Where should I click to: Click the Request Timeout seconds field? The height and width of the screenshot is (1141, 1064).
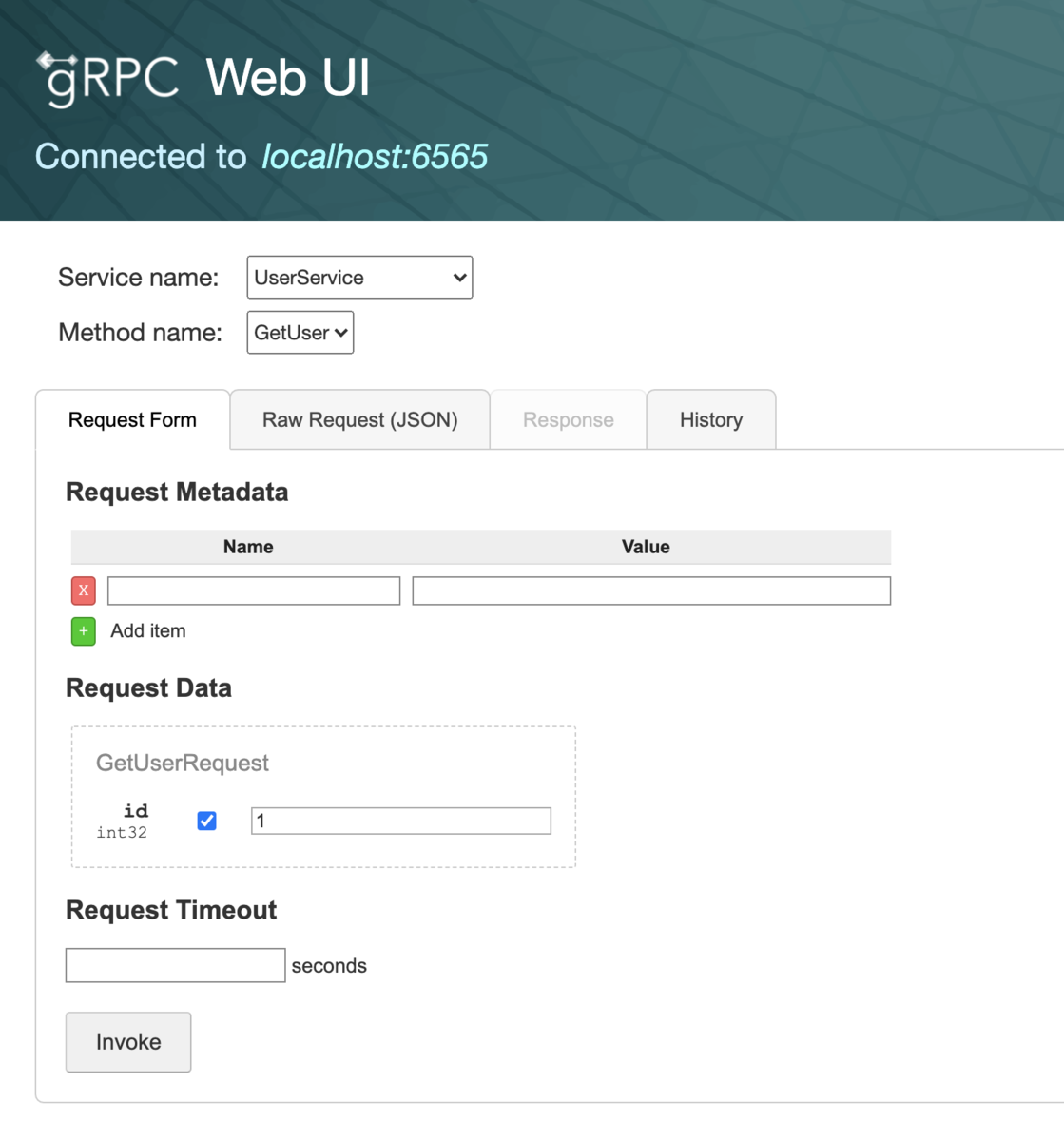click(176, 965)
